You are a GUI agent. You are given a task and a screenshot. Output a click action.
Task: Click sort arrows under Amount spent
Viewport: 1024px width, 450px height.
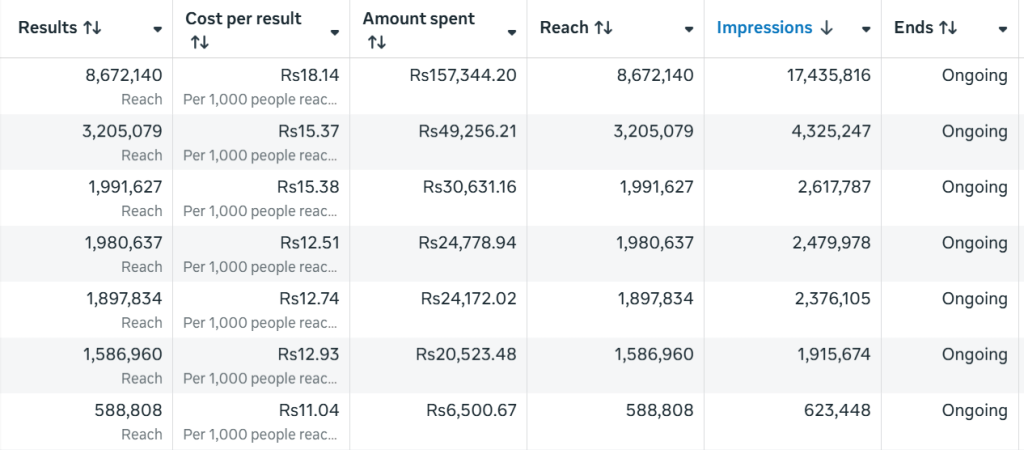pyautogui.click(x=376, y=42)
